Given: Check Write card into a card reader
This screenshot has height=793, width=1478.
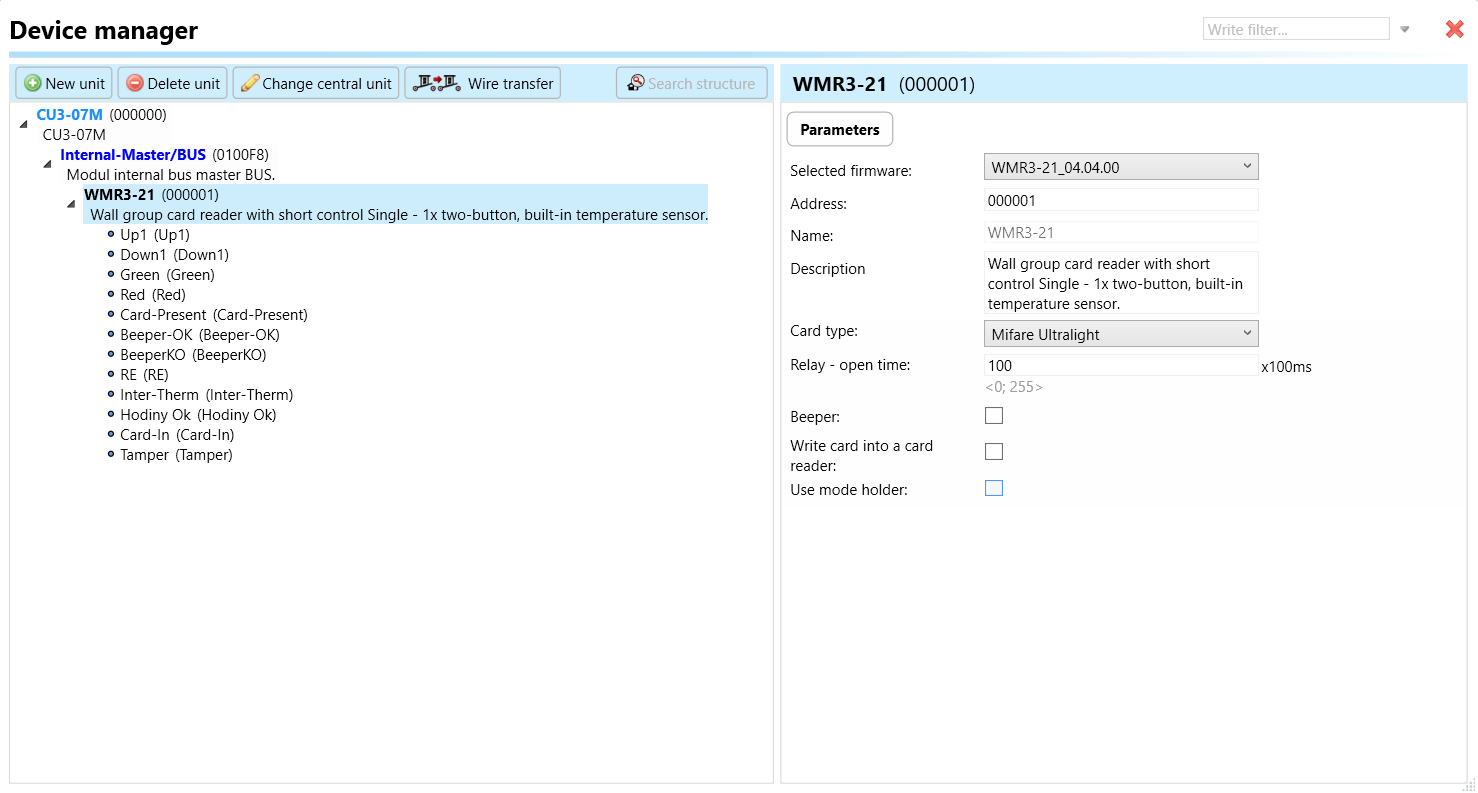Looking at the screenshot, I should [994, 452].
